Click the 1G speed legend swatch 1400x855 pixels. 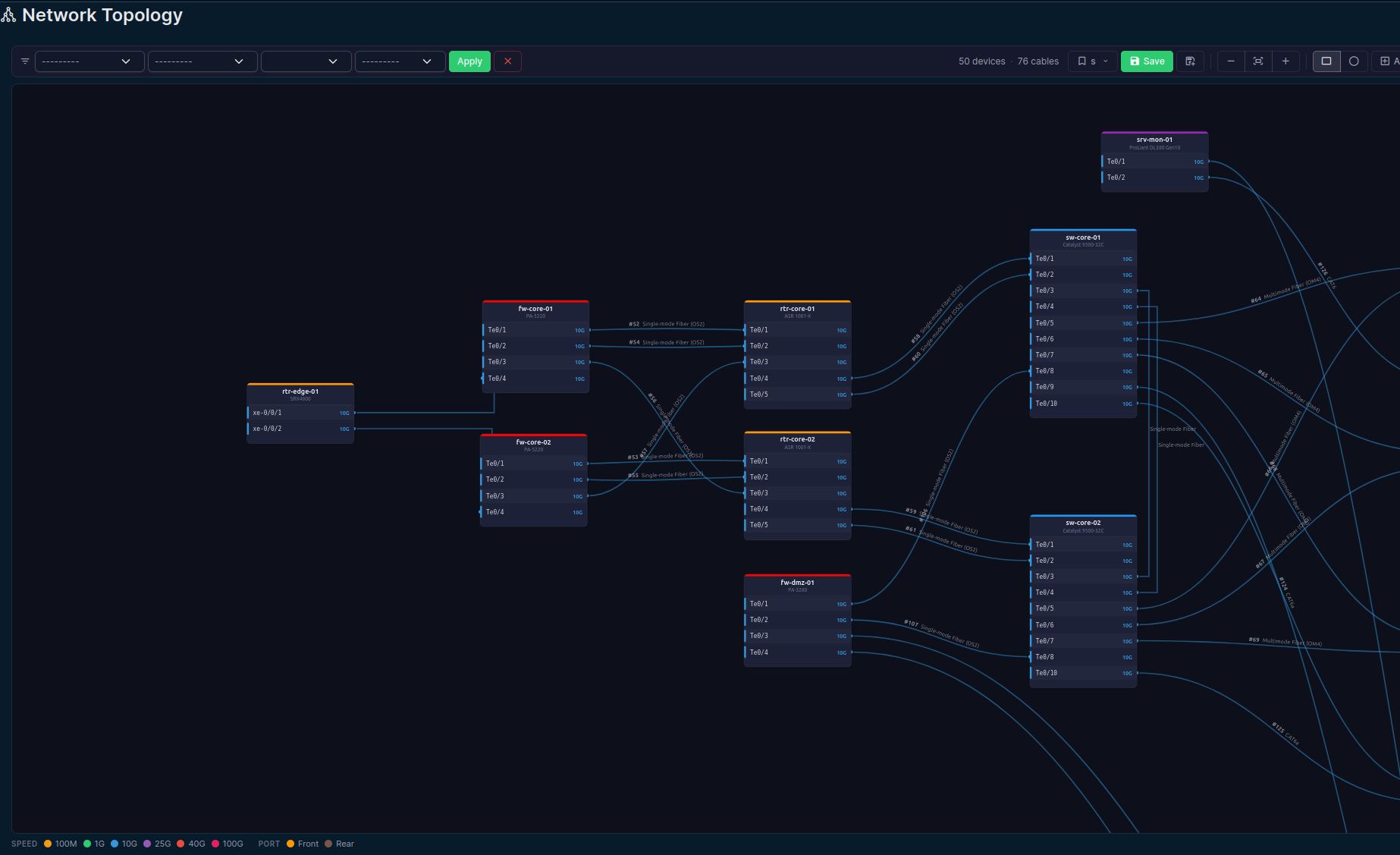pyautogui.click(x=87, y=844)
